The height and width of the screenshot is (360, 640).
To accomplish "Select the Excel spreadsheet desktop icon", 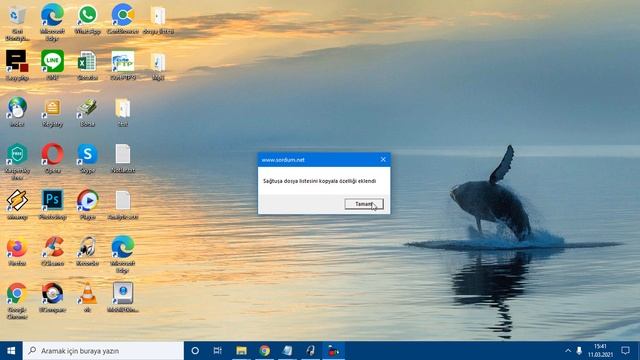I will tap(87, 65).
